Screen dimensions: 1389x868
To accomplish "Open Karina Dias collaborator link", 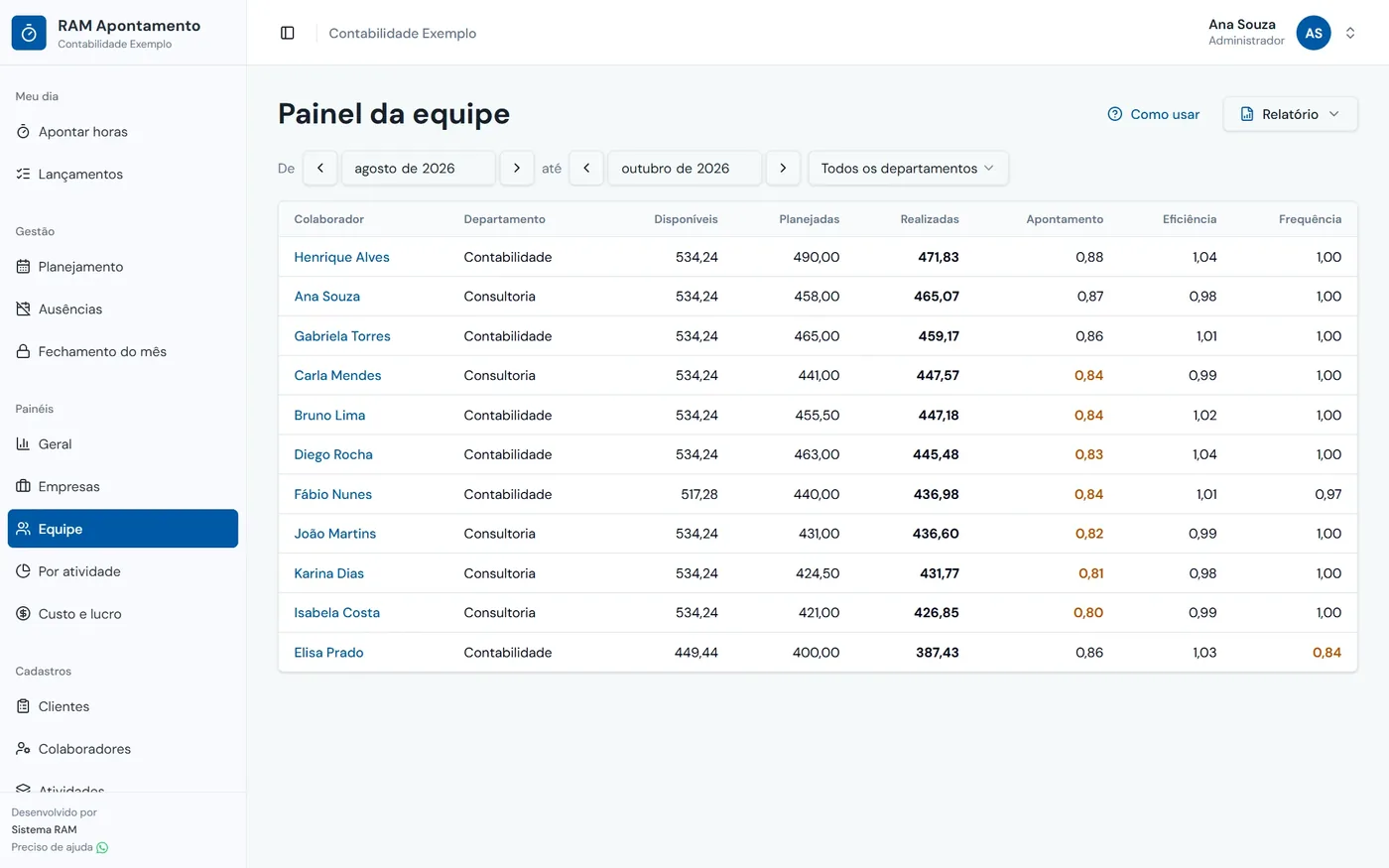I will point(328,573).
